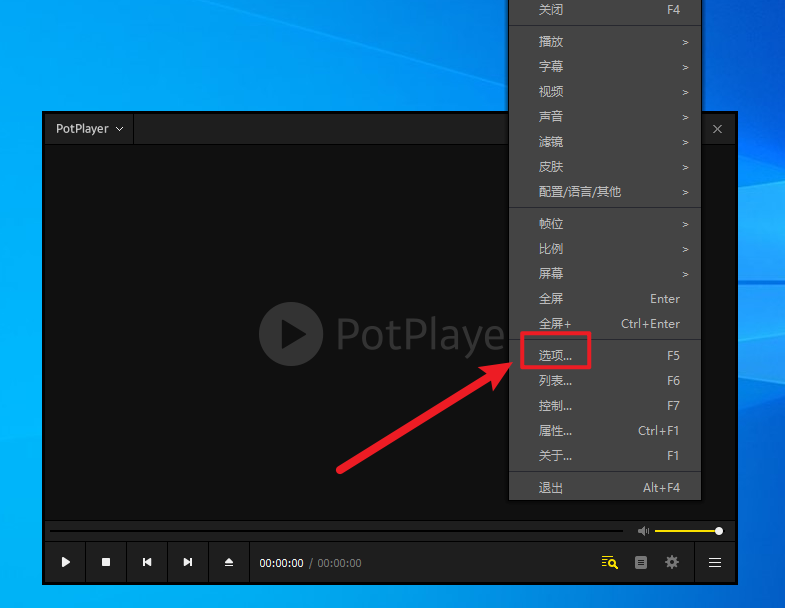
Task: Skip to the next track
Action: [x=188, y=562]
